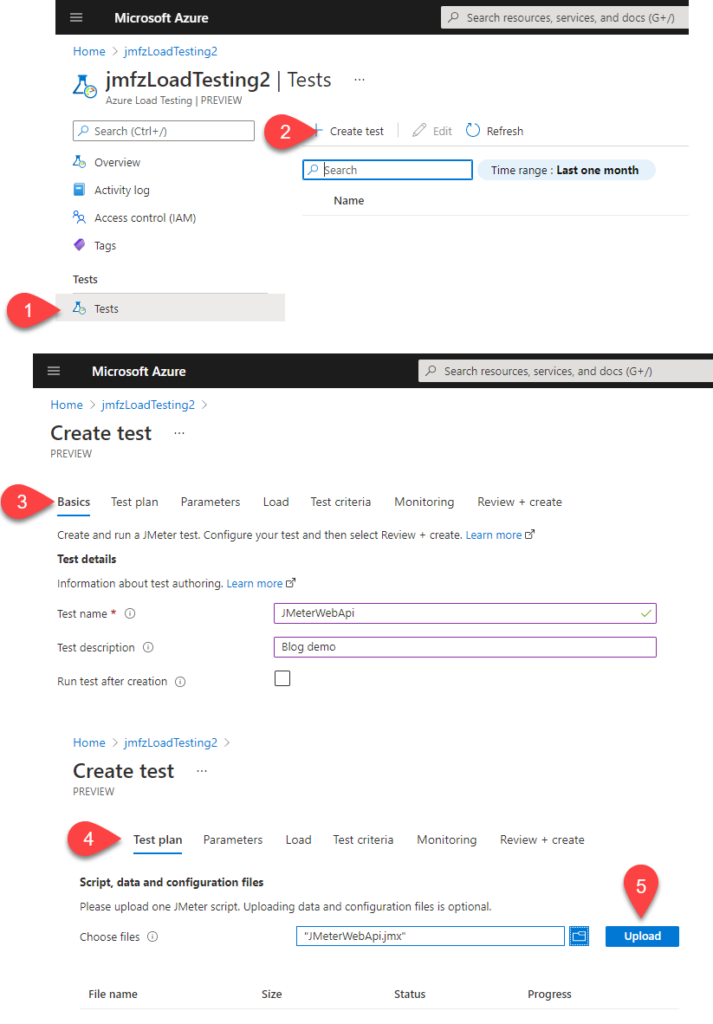This screenshot has height=1024, width=713.
Task: Select the Tests flask icon in sidebar
Action: [79, 308]
